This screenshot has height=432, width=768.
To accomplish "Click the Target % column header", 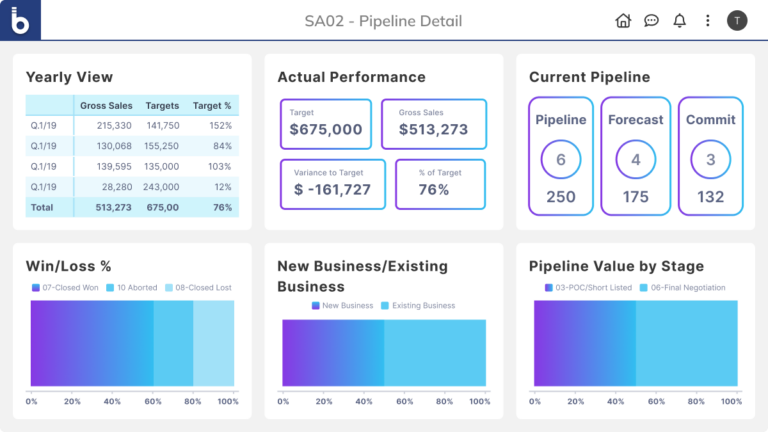I will coord(211,105).
